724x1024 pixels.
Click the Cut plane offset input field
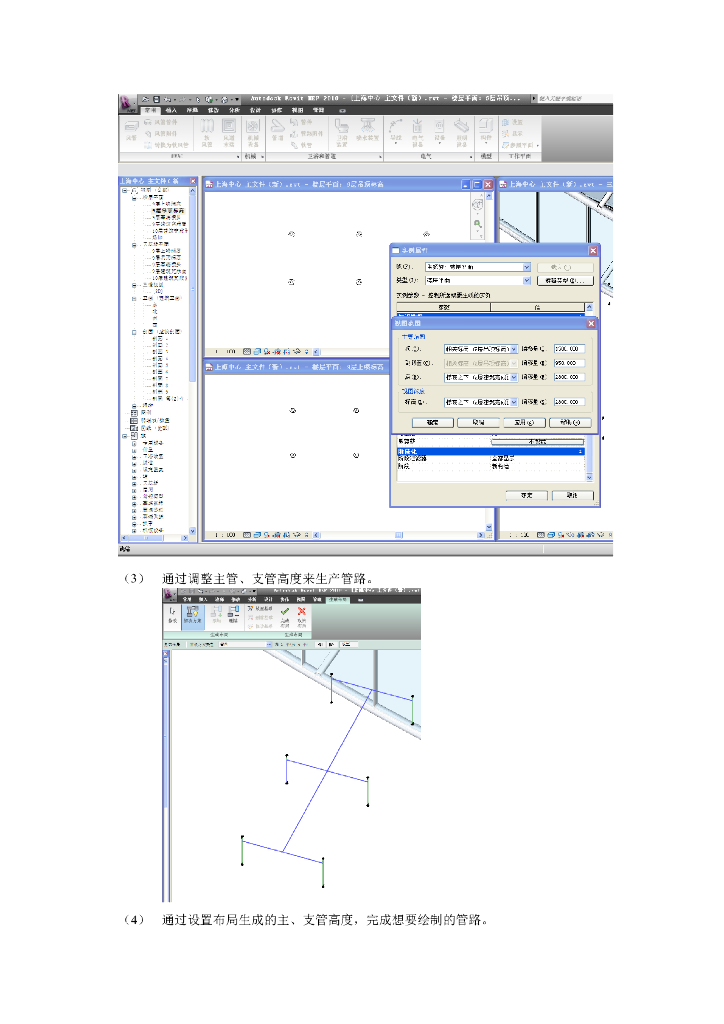(569, 363)
